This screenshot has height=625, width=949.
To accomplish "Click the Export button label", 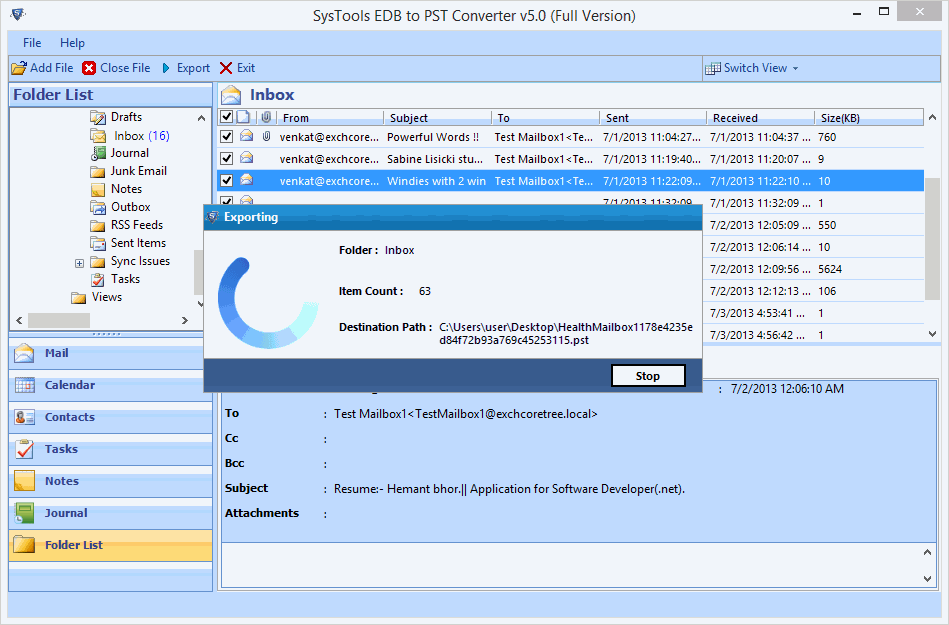I will tap(193, 68).
